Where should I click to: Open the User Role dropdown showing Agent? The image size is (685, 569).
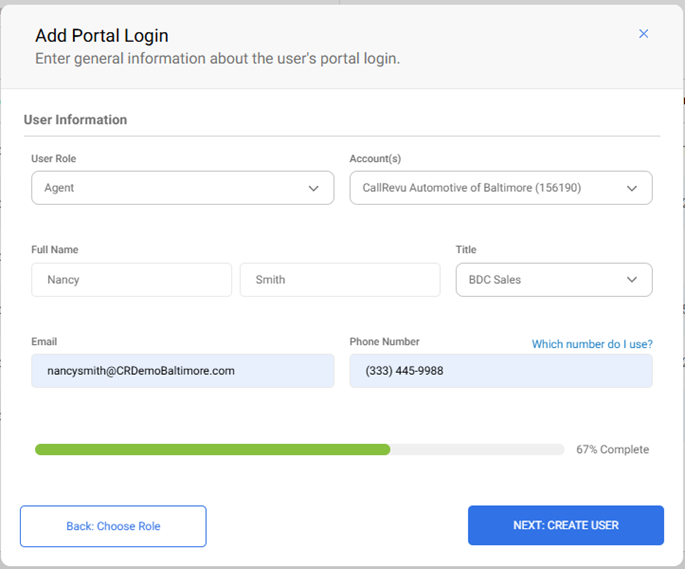tap(183, 188)
